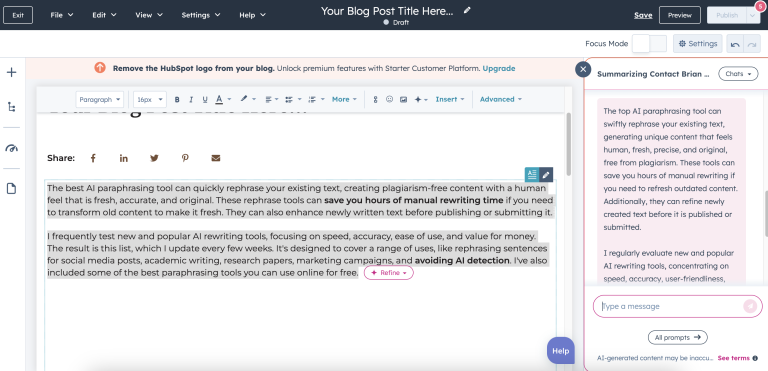Insert an image with the image icon

coord(403,99)
